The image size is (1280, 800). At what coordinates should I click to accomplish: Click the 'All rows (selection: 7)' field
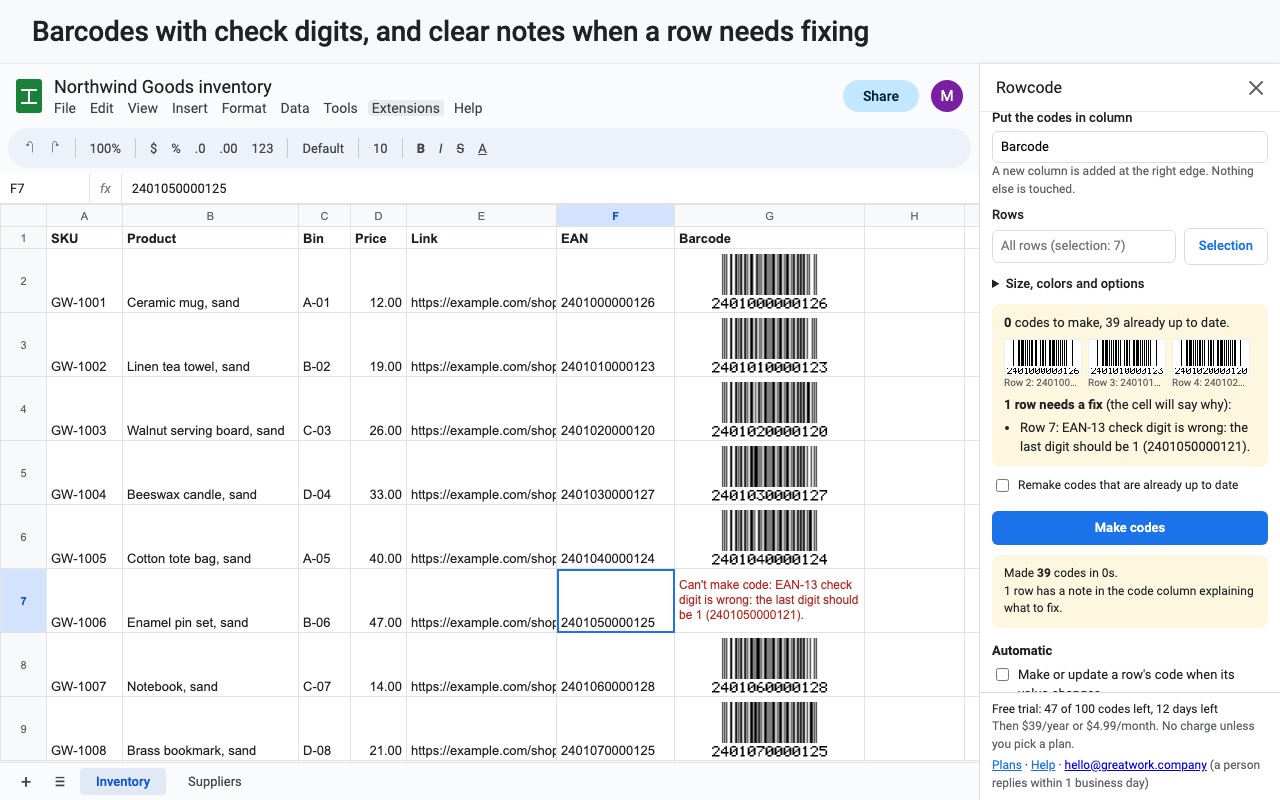pyautogui.click(x=1084, y=246)
